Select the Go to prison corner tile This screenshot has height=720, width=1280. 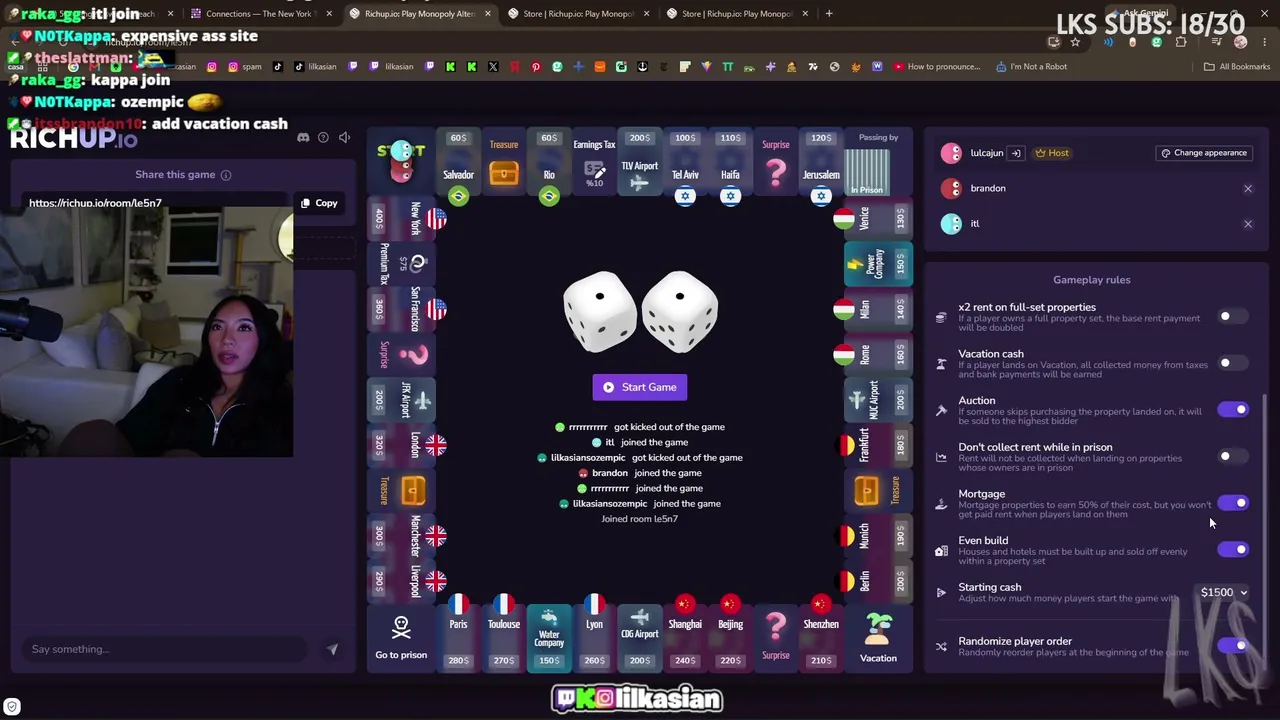pyautogui.click(x=401, y=637)
